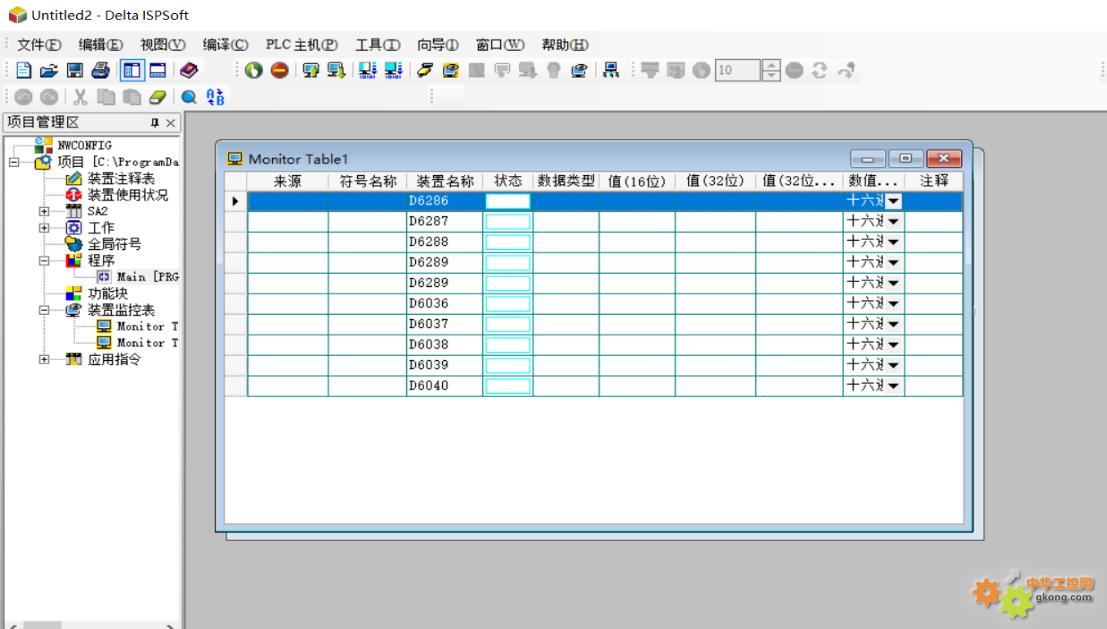Open a project with the folder icon
Screen dimensions: 1107x629
(49, 70)
